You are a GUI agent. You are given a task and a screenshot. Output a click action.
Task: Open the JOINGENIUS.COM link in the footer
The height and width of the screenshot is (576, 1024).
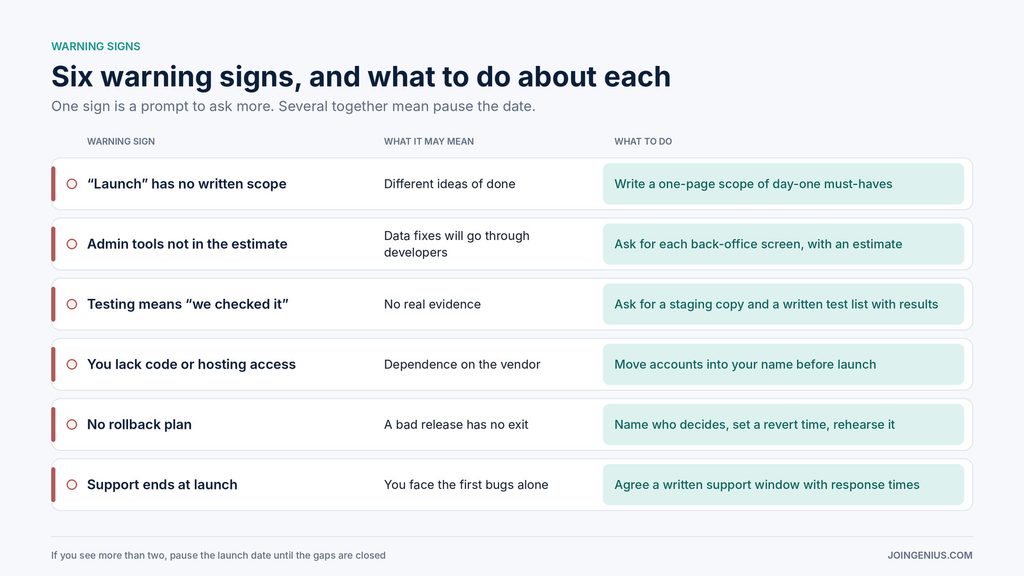pyautogui.click(x=930, y=556)
